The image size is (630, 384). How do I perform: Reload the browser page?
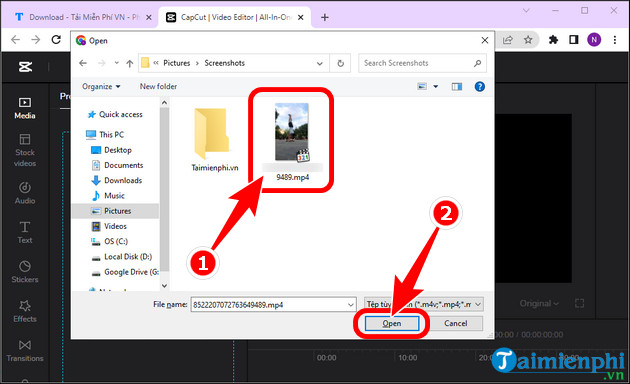pyautogui.click(x=56, y=39)
